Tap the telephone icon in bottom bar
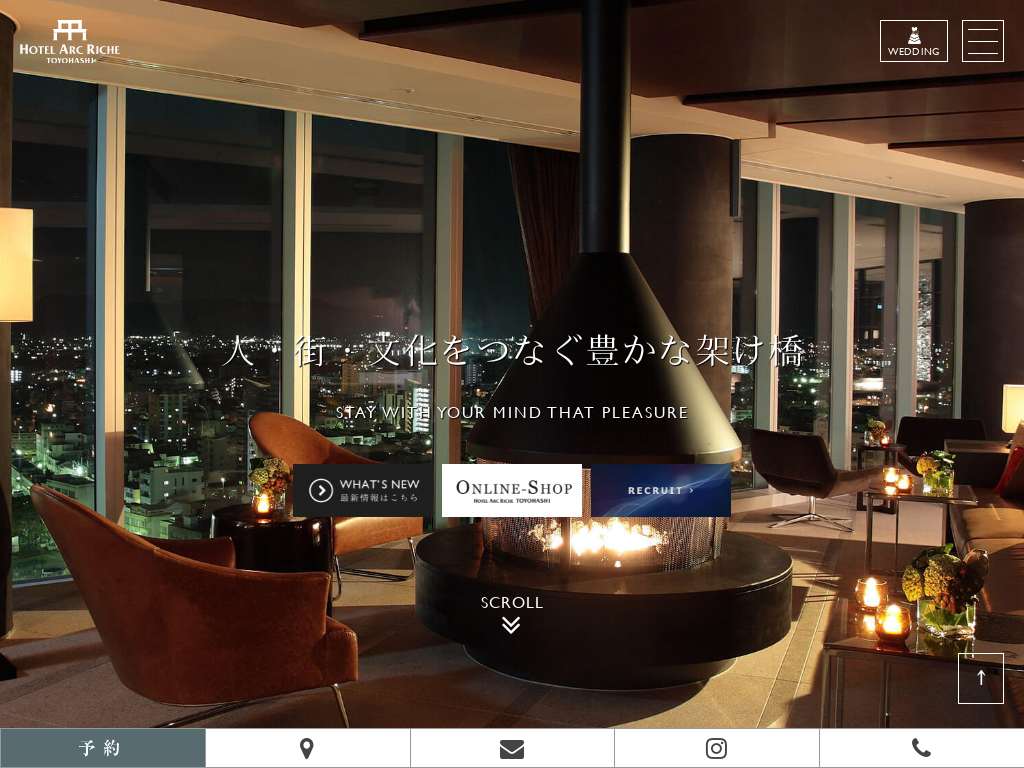 [921, 748]
